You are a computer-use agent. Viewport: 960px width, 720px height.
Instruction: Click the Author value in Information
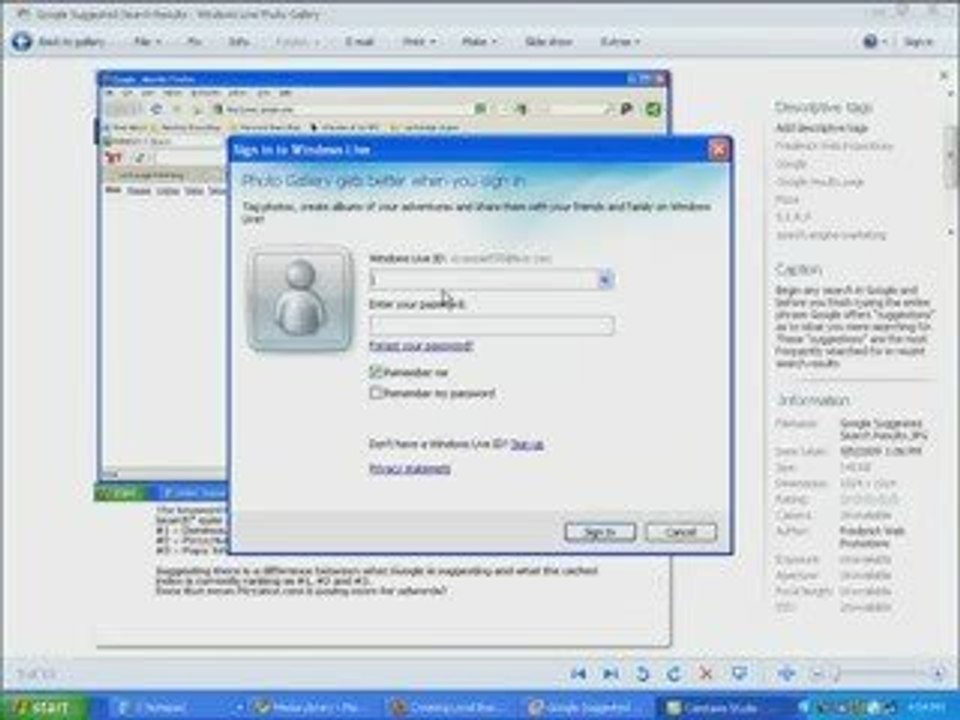[872, 537]
